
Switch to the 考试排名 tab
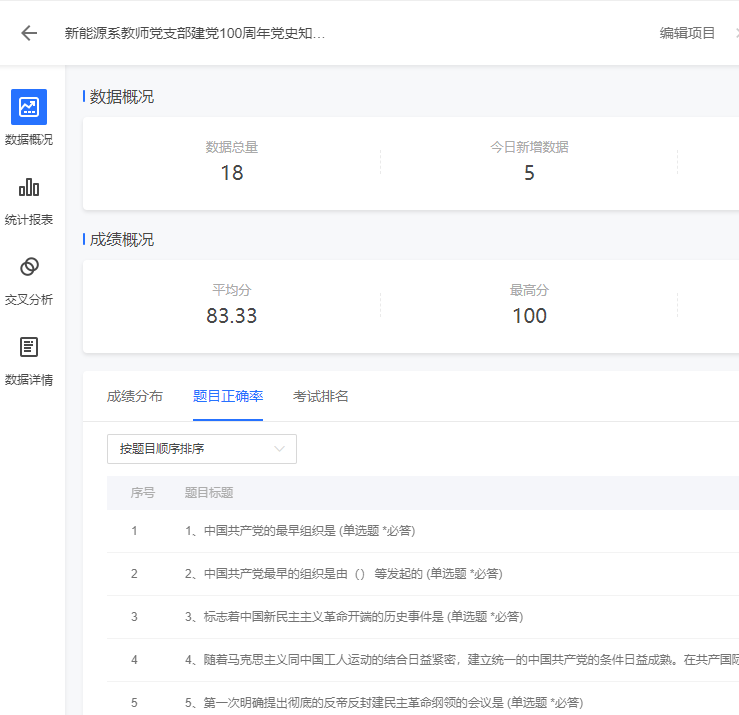tap(321, 396)
